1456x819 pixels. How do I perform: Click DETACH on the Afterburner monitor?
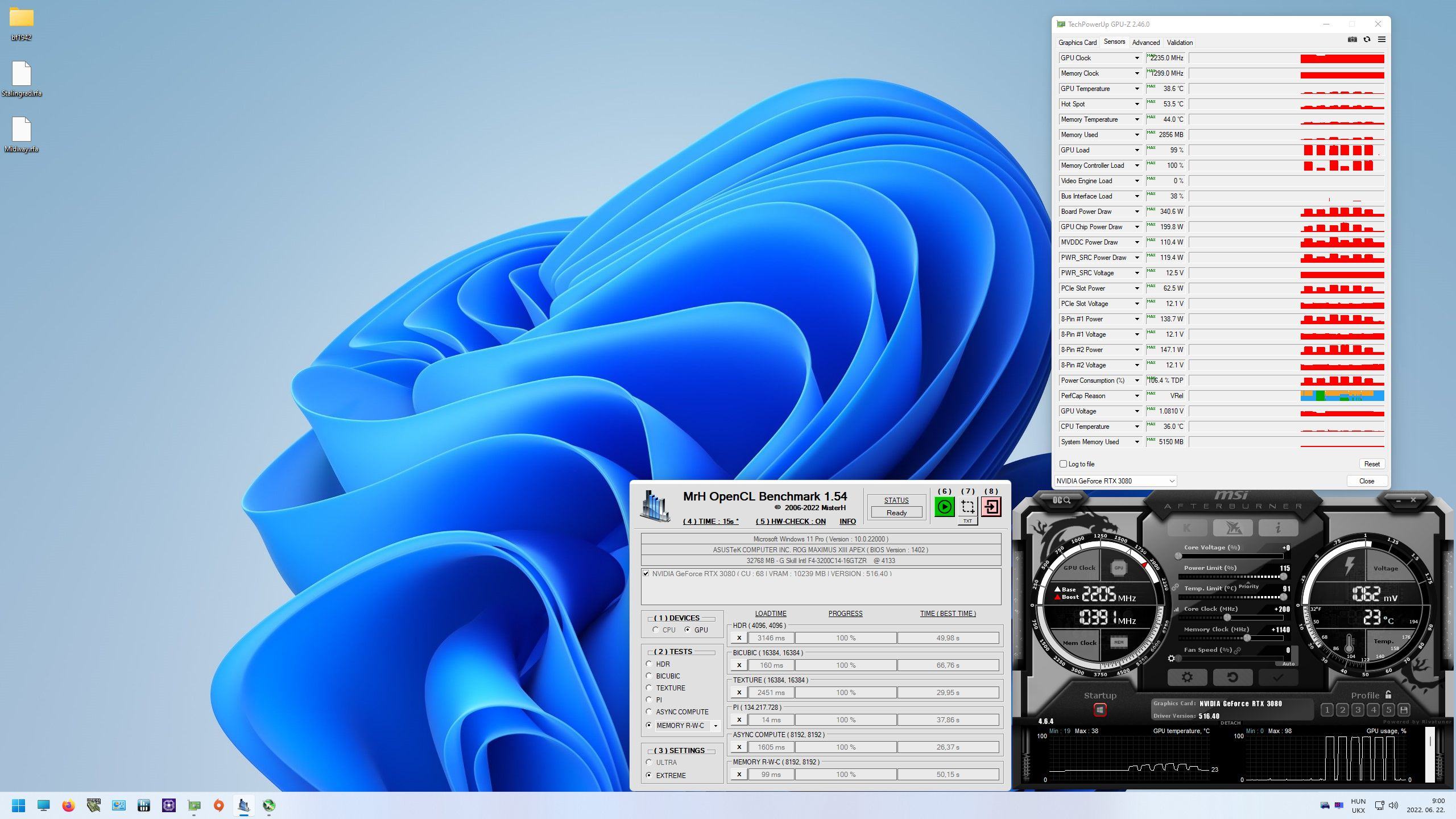1230,723
